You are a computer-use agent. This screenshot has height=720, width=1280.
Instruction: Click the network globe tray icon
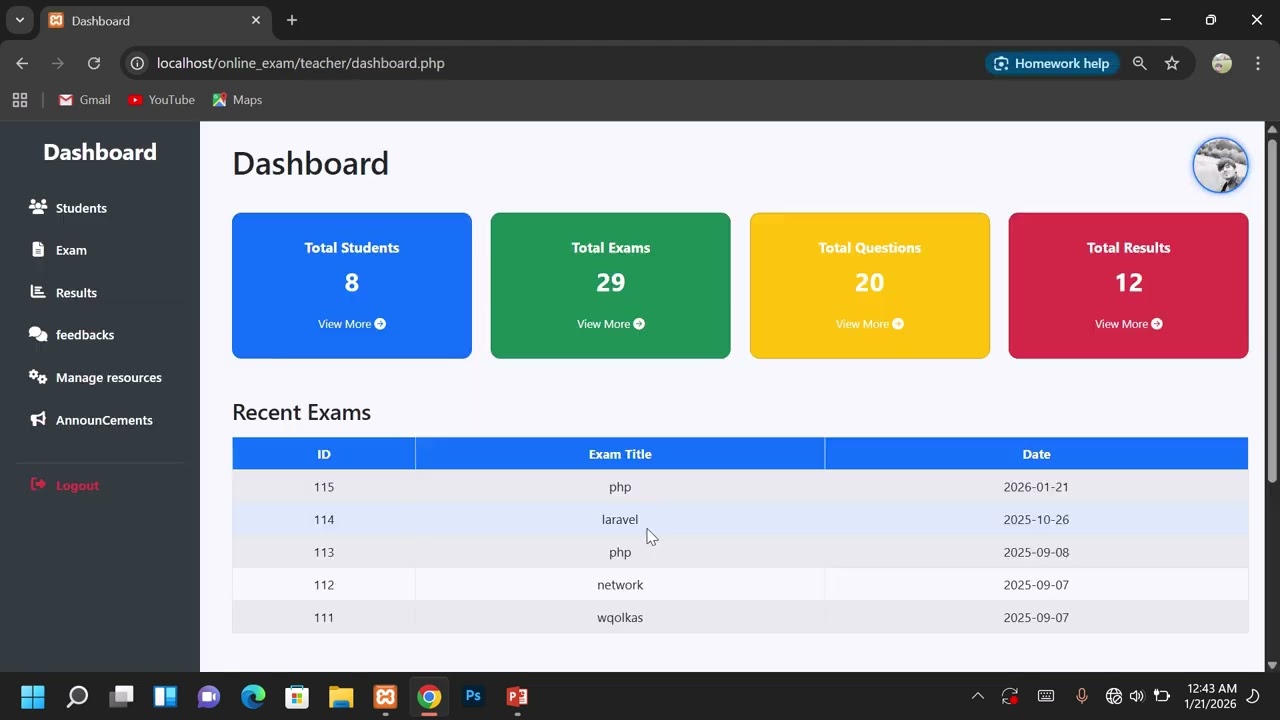(x=1113, y=696)
